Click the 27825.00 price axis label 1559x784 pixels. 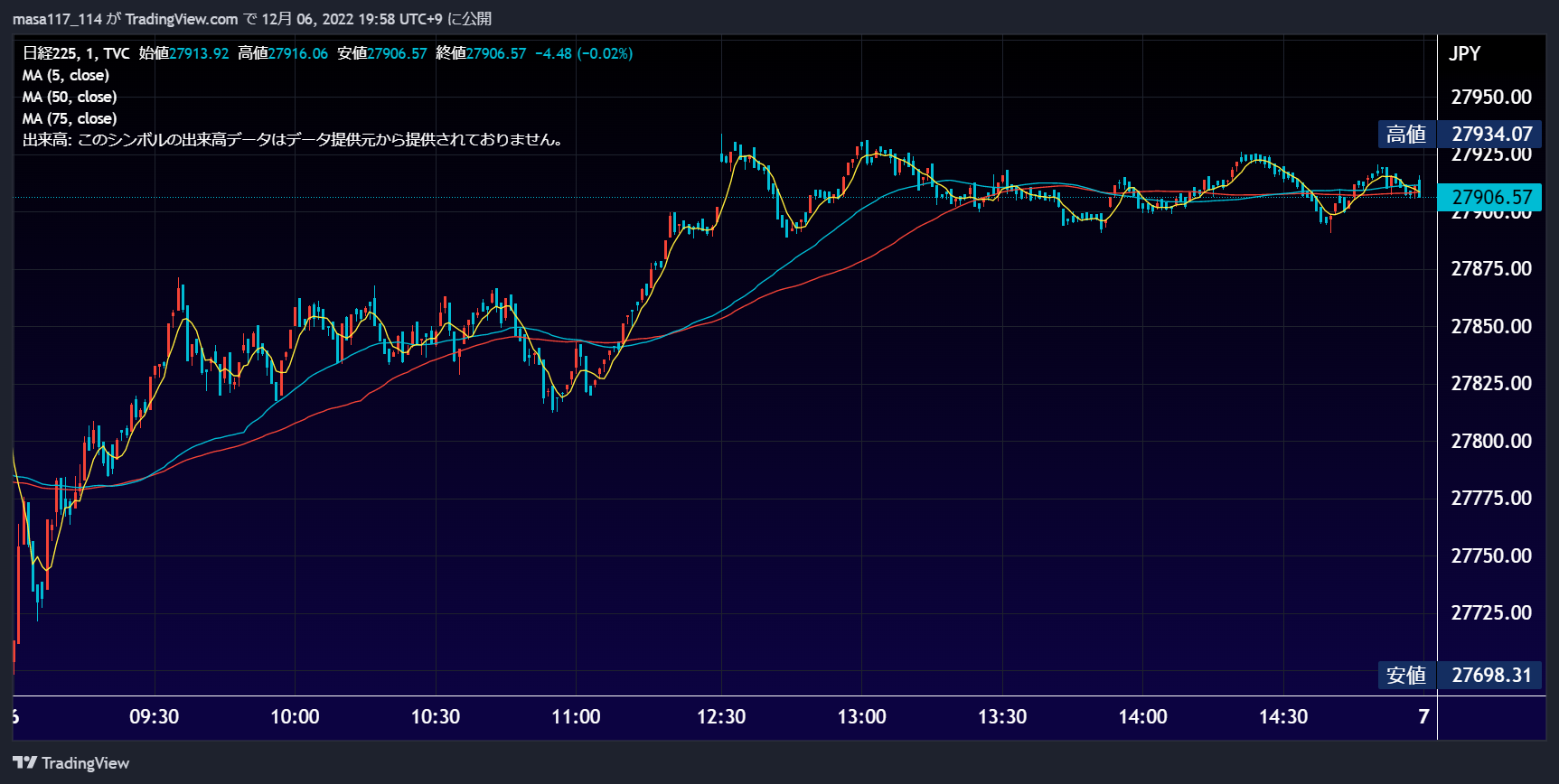click(x=1491, y=383)
